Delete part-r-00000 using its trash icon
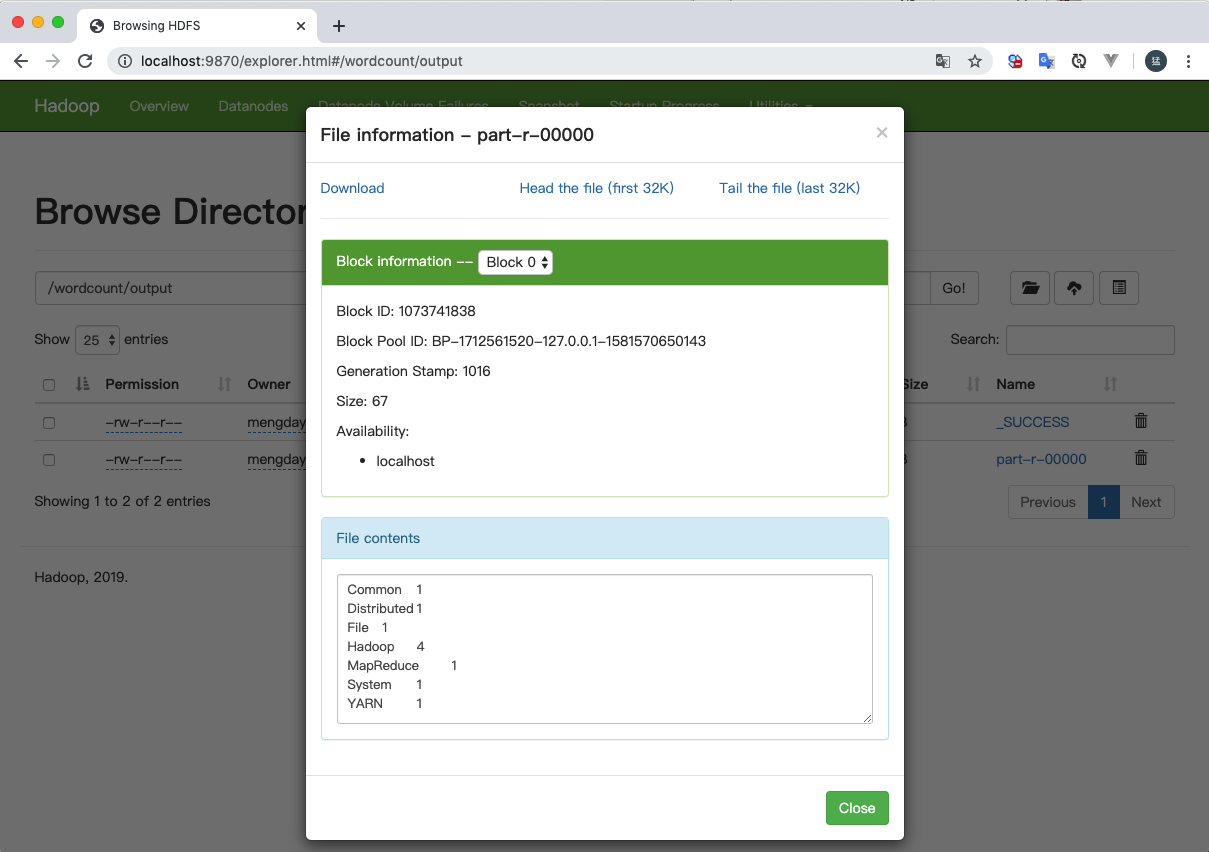This screenshot has height=852, width=1209. tap(1141, 458)
